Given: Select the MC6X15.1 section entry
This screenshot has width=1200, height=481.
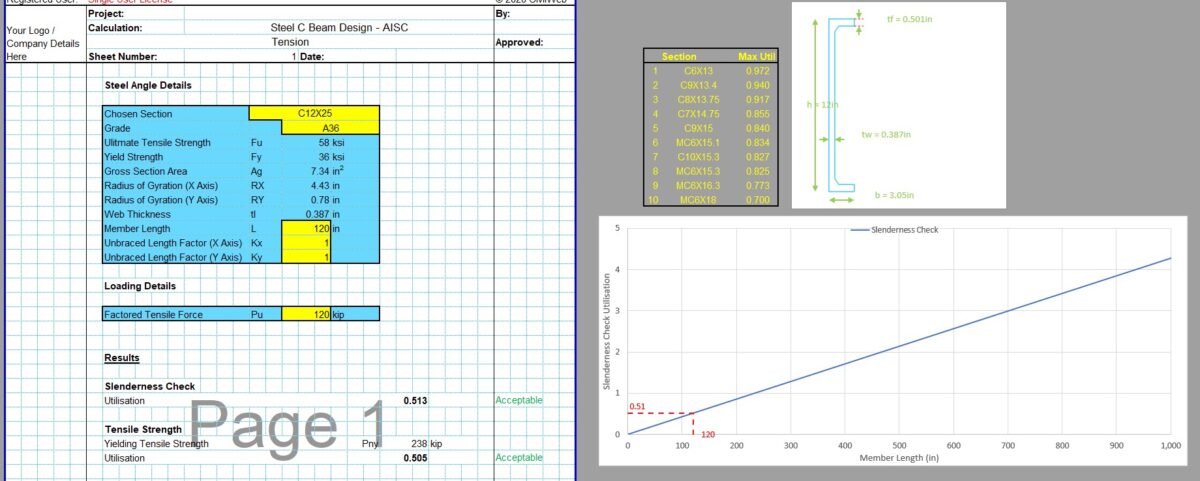Looking at the screenshot, I should pyautogui.click(x=697, y=143).
